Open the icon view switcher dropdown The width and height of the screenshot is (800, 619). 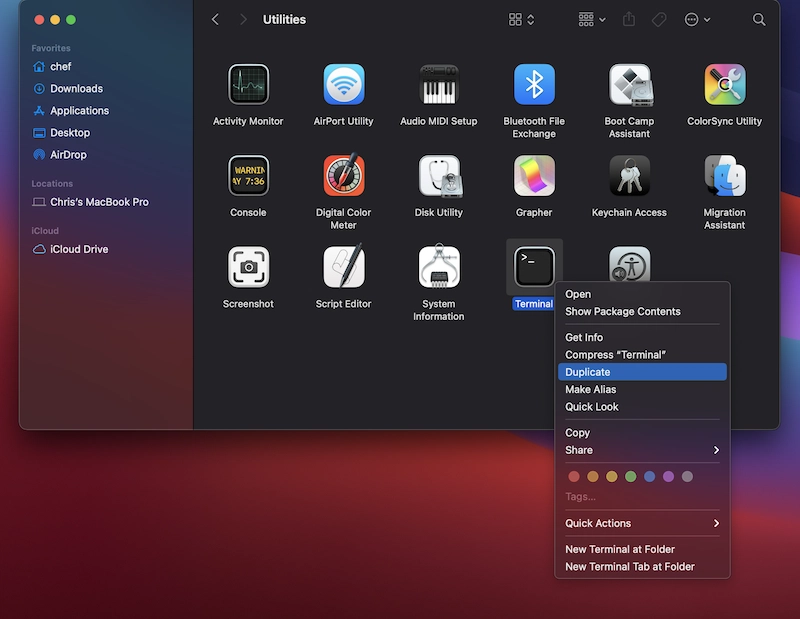click(521, 19)
